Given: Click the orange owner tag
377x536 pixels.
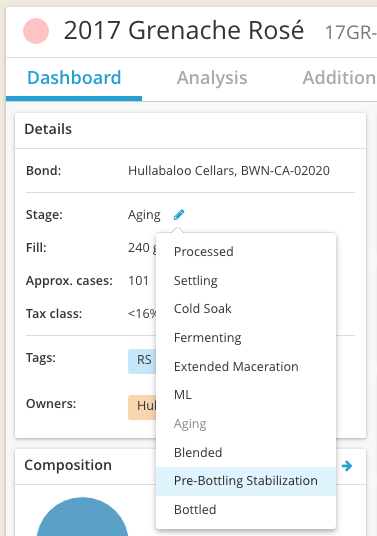Looking at the screenshot, I should [x=142, y=407].
